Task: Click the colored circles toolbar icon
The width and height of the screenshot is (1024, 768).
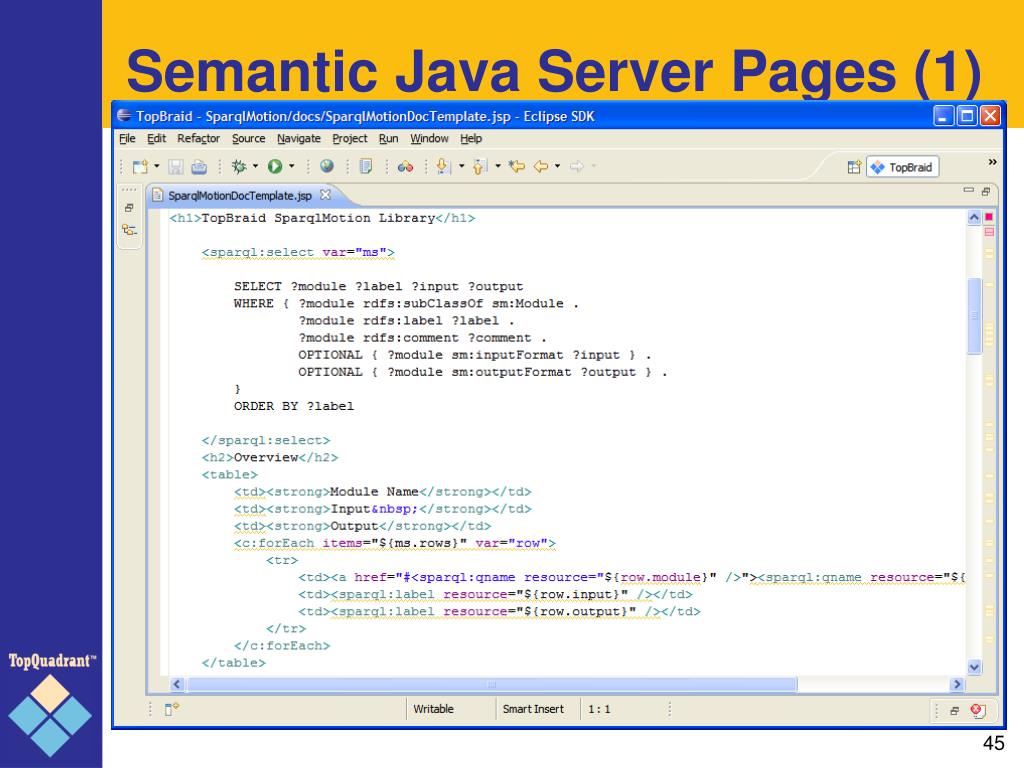Action: [x=406, y=167]
